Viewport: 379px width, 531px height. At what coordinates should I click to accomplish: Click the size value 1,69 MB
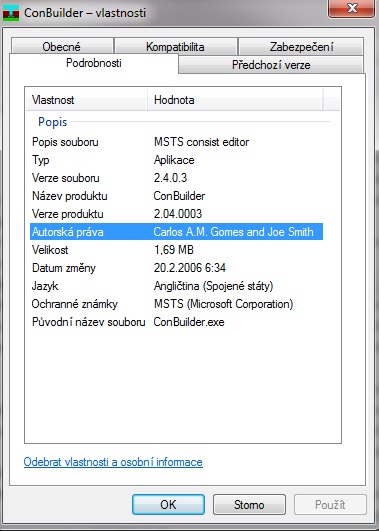[x=174, y=250]
